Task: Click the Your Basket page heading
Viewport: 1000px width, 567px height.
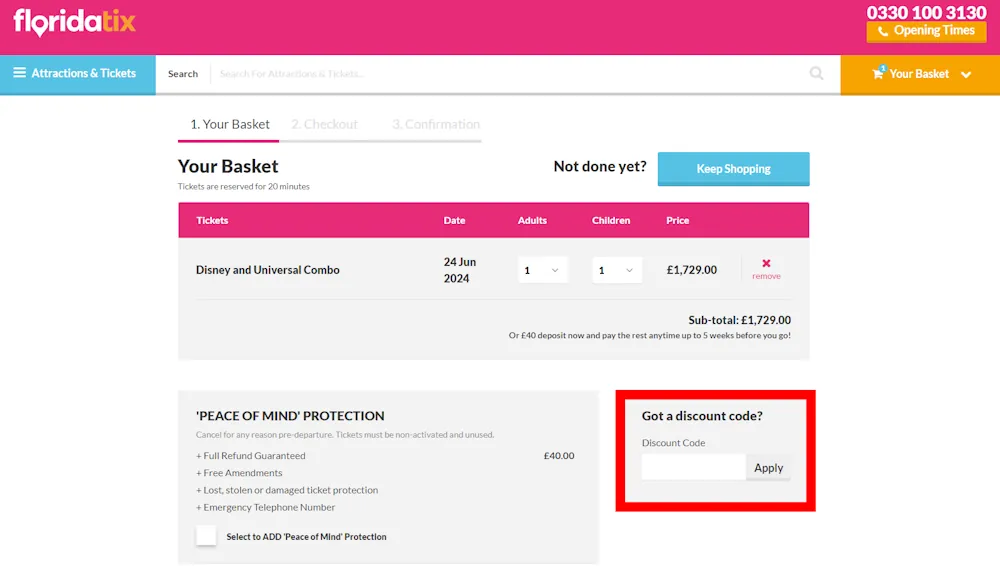Action: tap(228, 166)
